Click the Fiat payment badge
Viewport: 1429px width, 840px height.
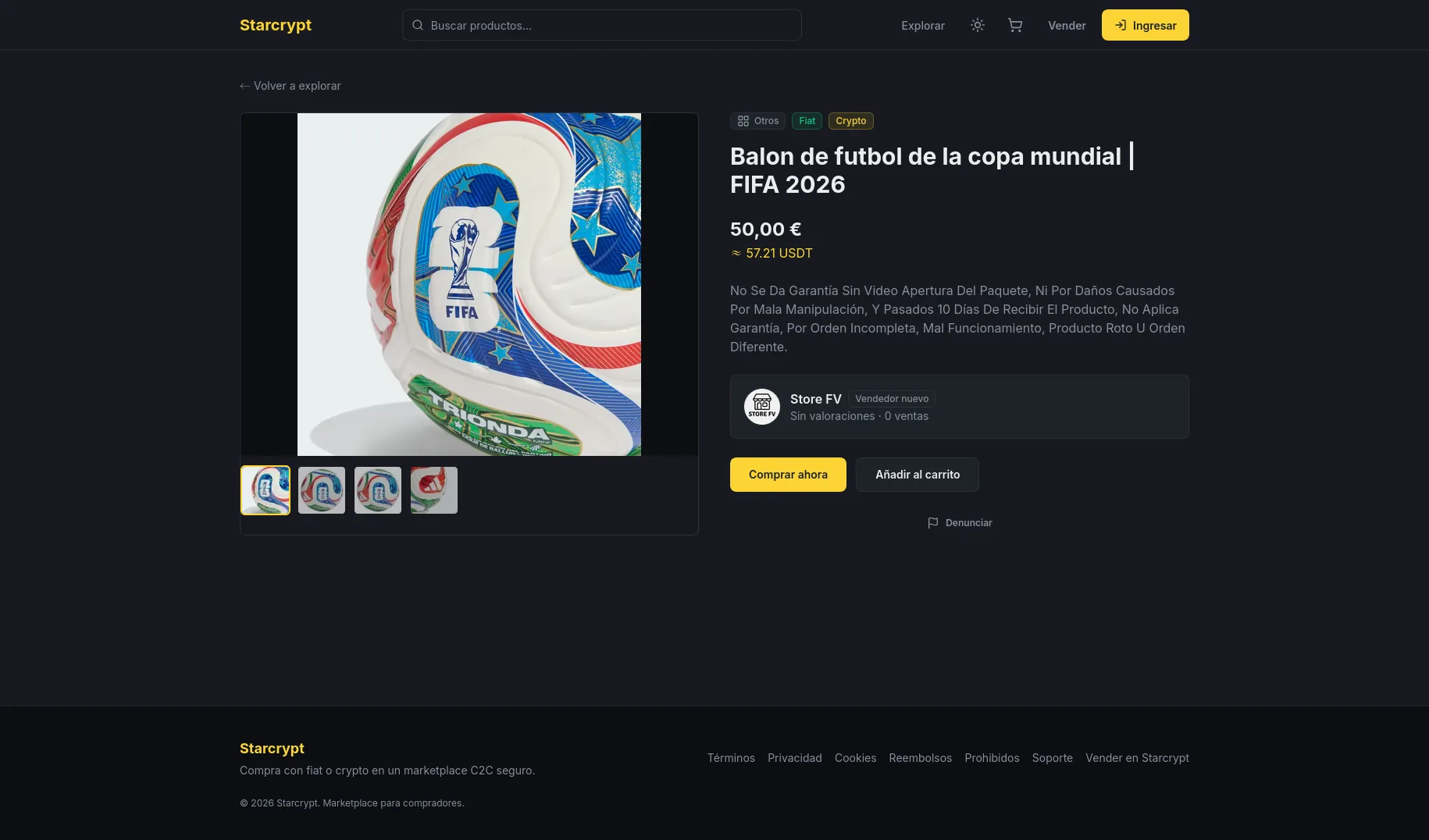point(807,121)
